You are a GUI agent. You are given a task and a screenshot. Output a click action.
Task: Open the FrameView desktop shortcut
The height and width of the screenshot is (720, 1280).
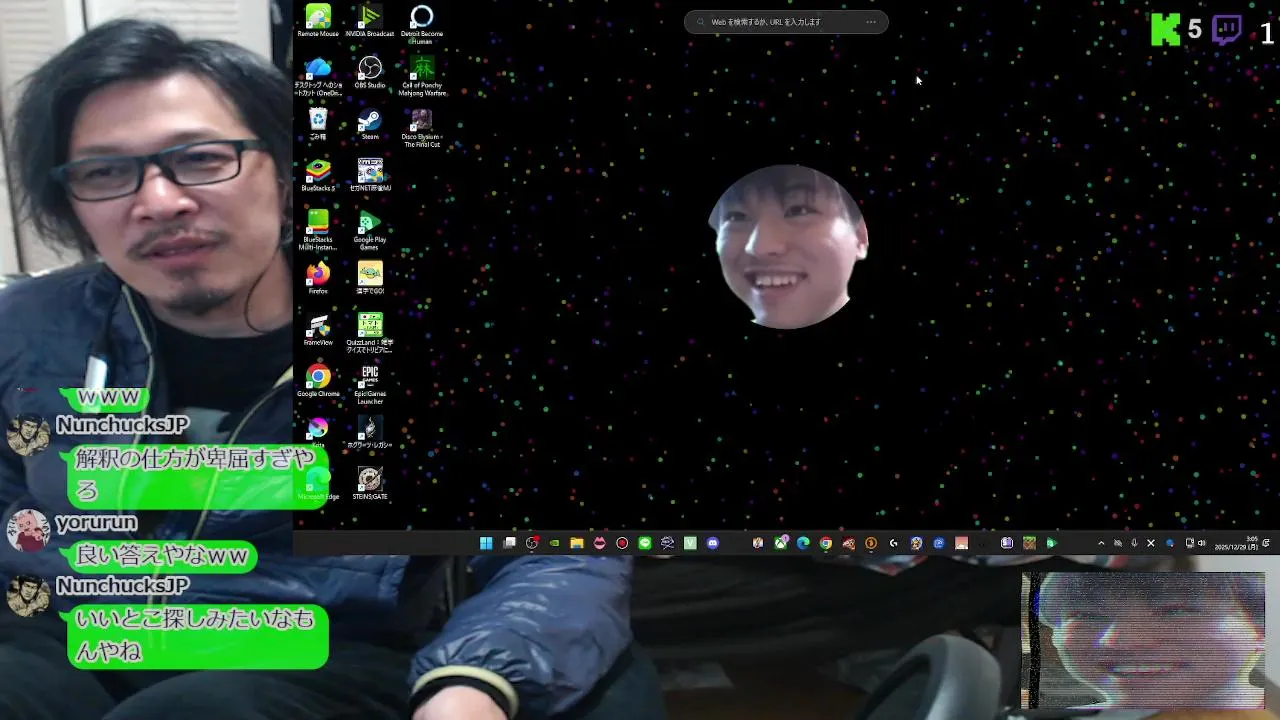pos(318,330)
